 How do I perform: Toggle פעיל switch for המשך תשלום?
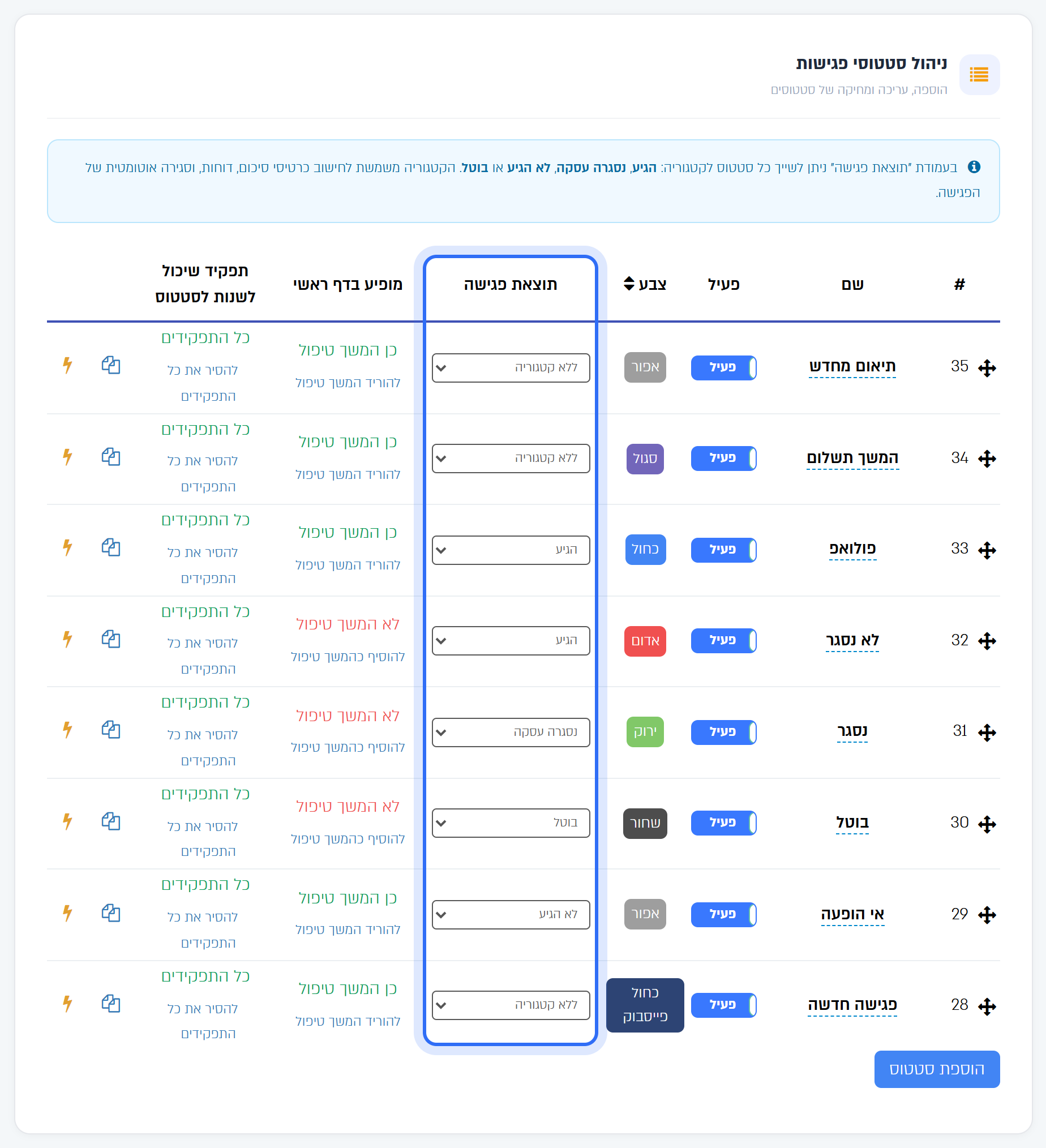723,458
